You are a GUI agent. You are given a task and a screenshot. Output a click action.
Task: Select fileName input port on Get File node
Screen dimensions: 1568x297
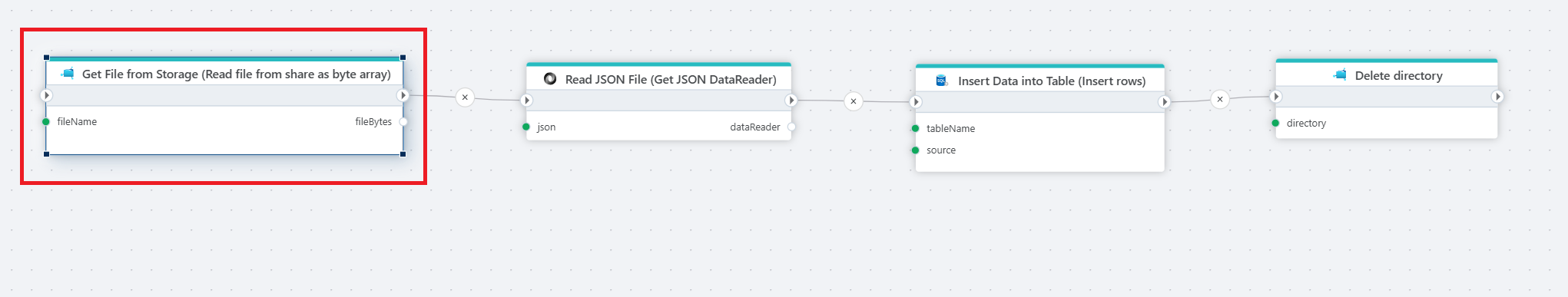click(46, 122)
